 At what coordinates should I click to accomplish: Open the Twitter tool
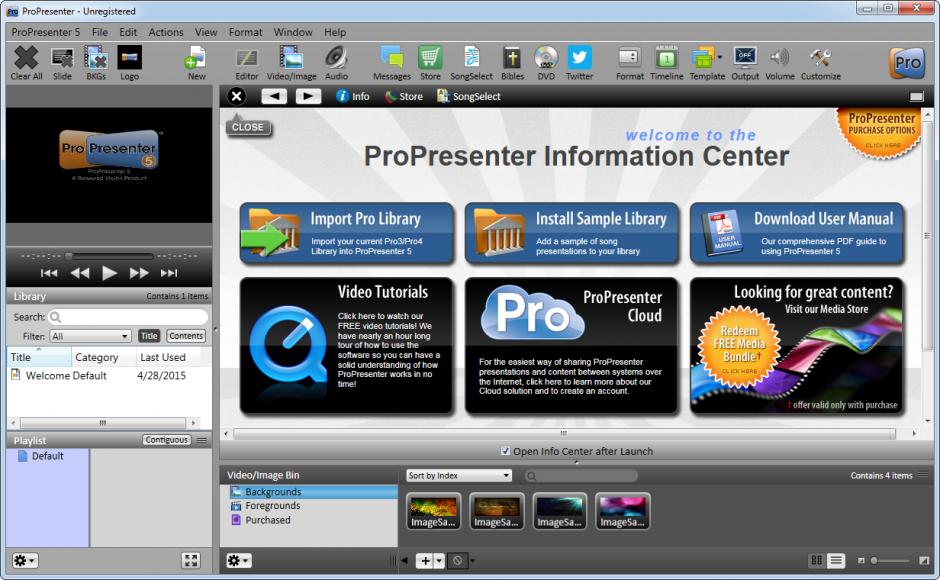point(579,63)
